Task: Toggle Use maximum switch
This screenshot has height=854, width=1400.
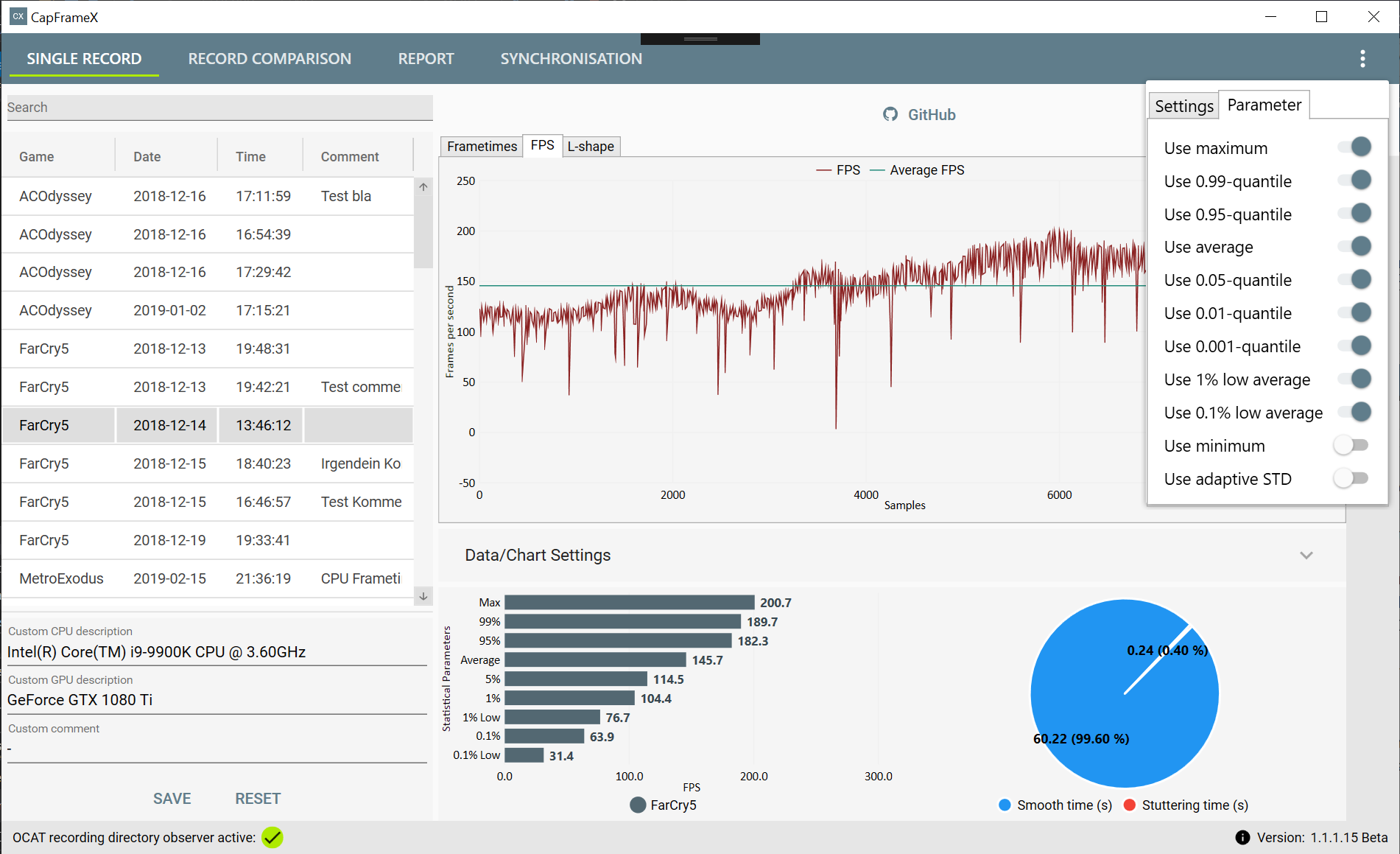Action: pos(1355,147)
